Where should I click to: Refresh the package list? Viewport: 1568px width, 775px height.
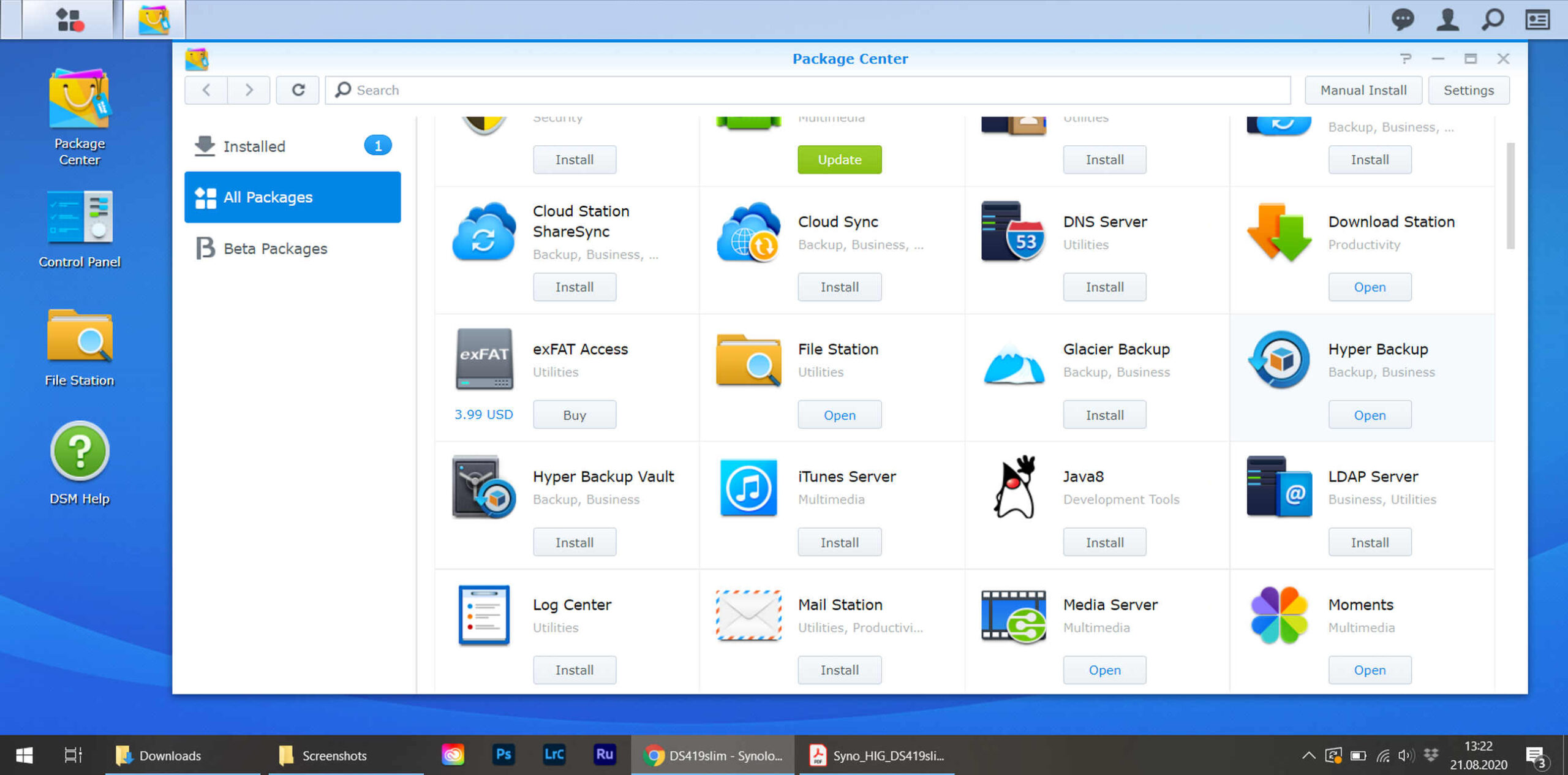tap(298, 90)
